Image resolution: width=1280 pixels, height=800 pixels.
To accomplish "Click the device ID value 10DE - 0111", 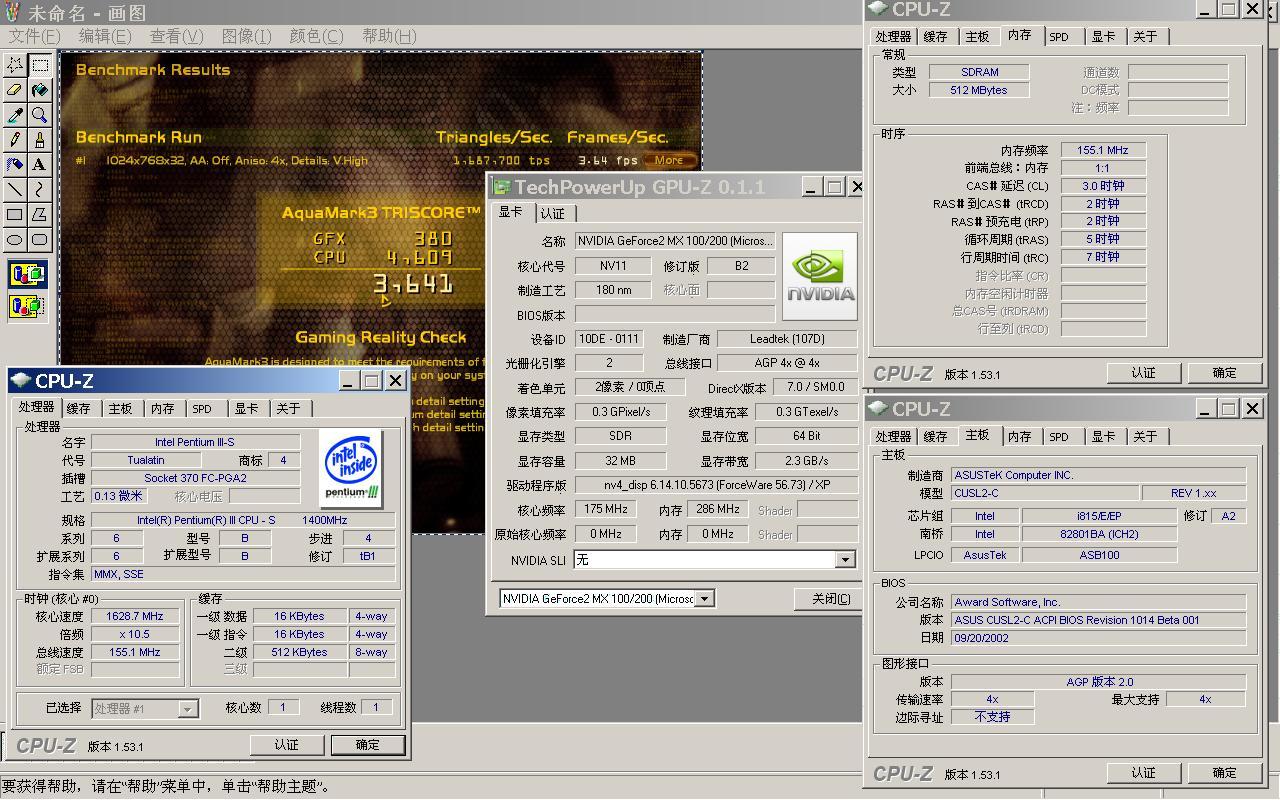I will point(608,339).
